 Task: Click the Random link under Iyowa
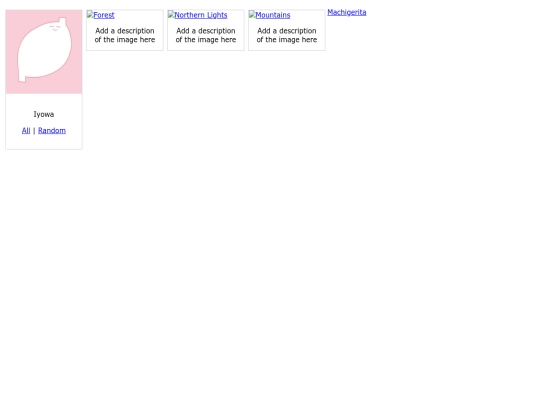pyautogui.click(x=52, y=131)
